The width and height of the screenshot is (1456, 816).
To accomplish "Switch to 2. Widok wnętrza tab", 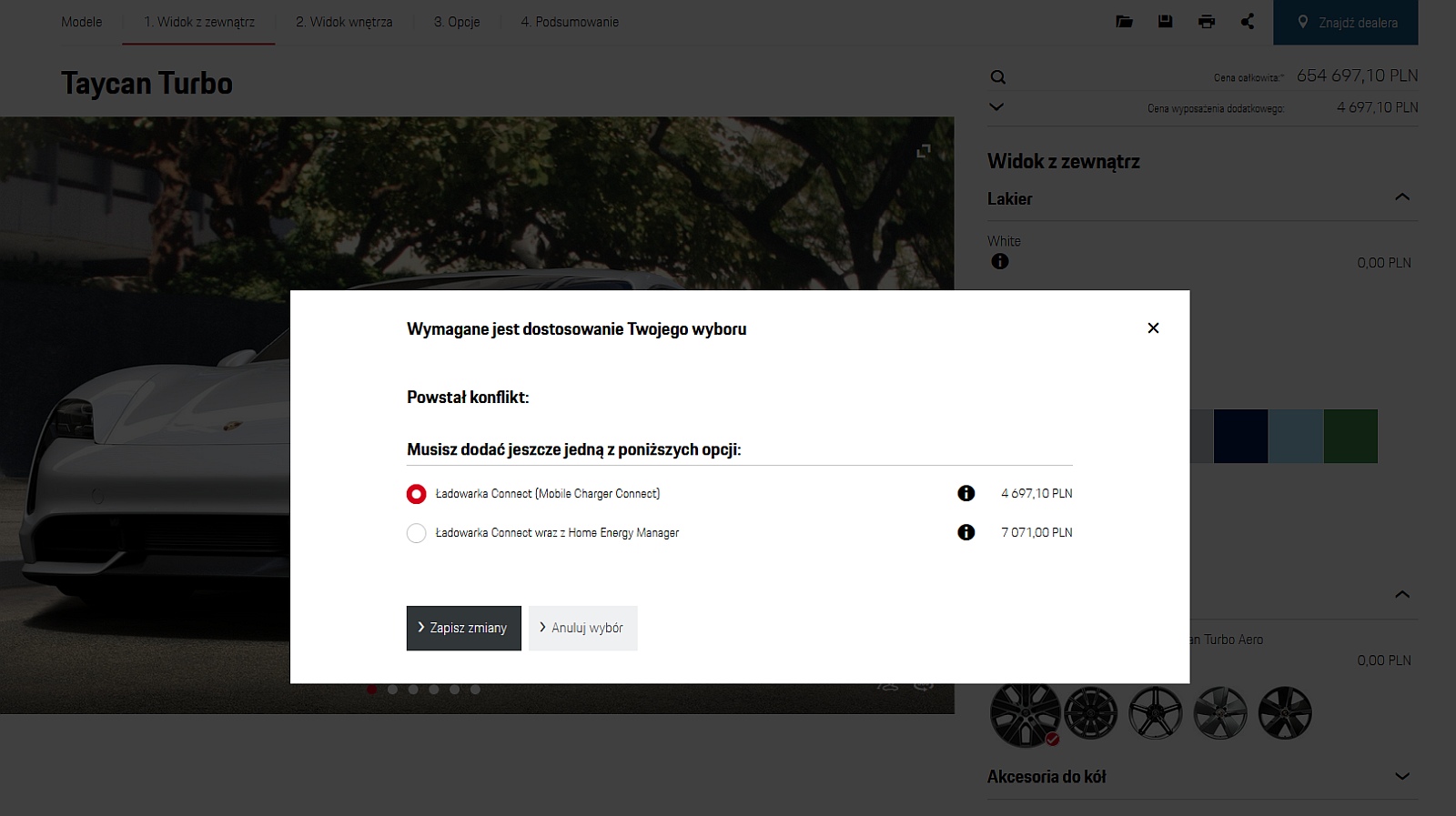I will pos(344,22).
